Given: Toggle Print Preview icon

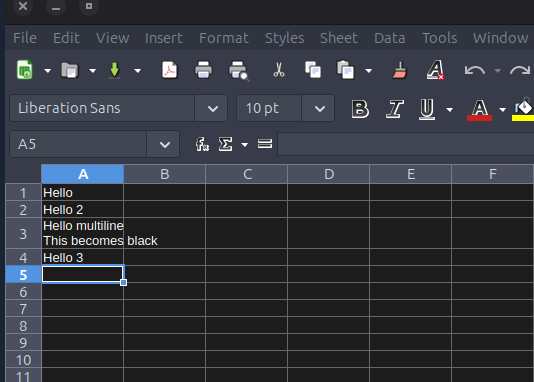Looking at the screenshot, I should click(x=238, y=70).
